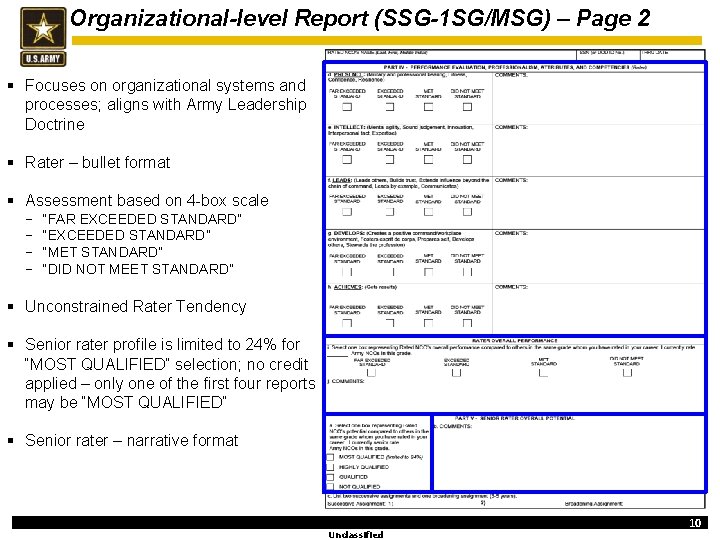Check FAR EXCEEDED STANDARD in Rater Overall Performance

point(371,373)
